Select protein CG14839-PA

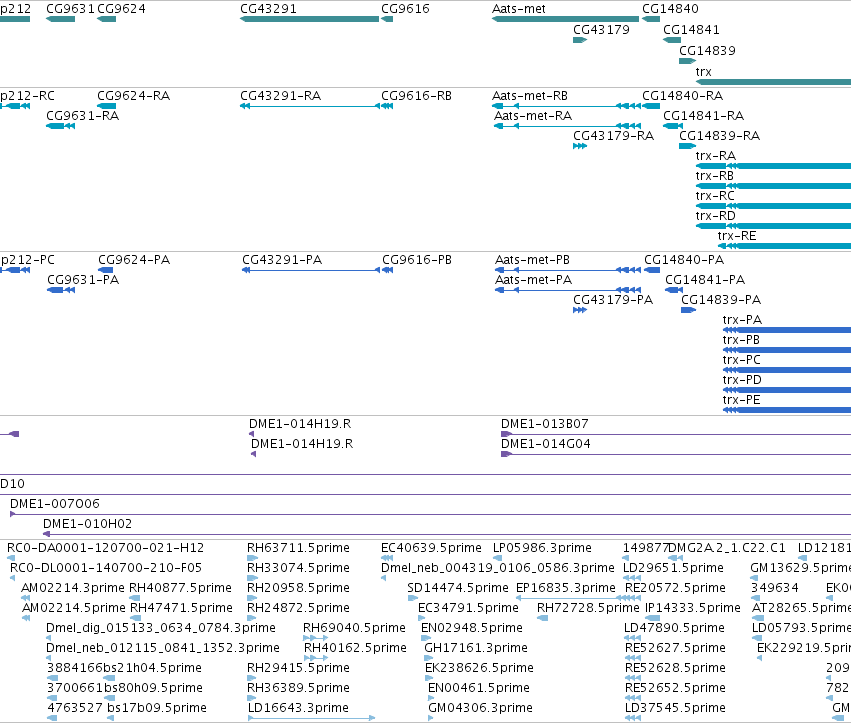pyautogui.click(x=721, y=300)
